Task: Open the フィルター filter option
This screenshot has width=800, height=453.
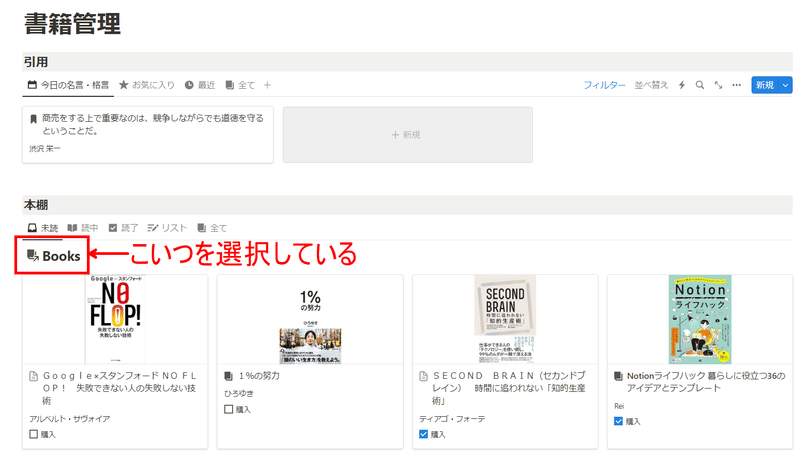Action: point(605,85)
